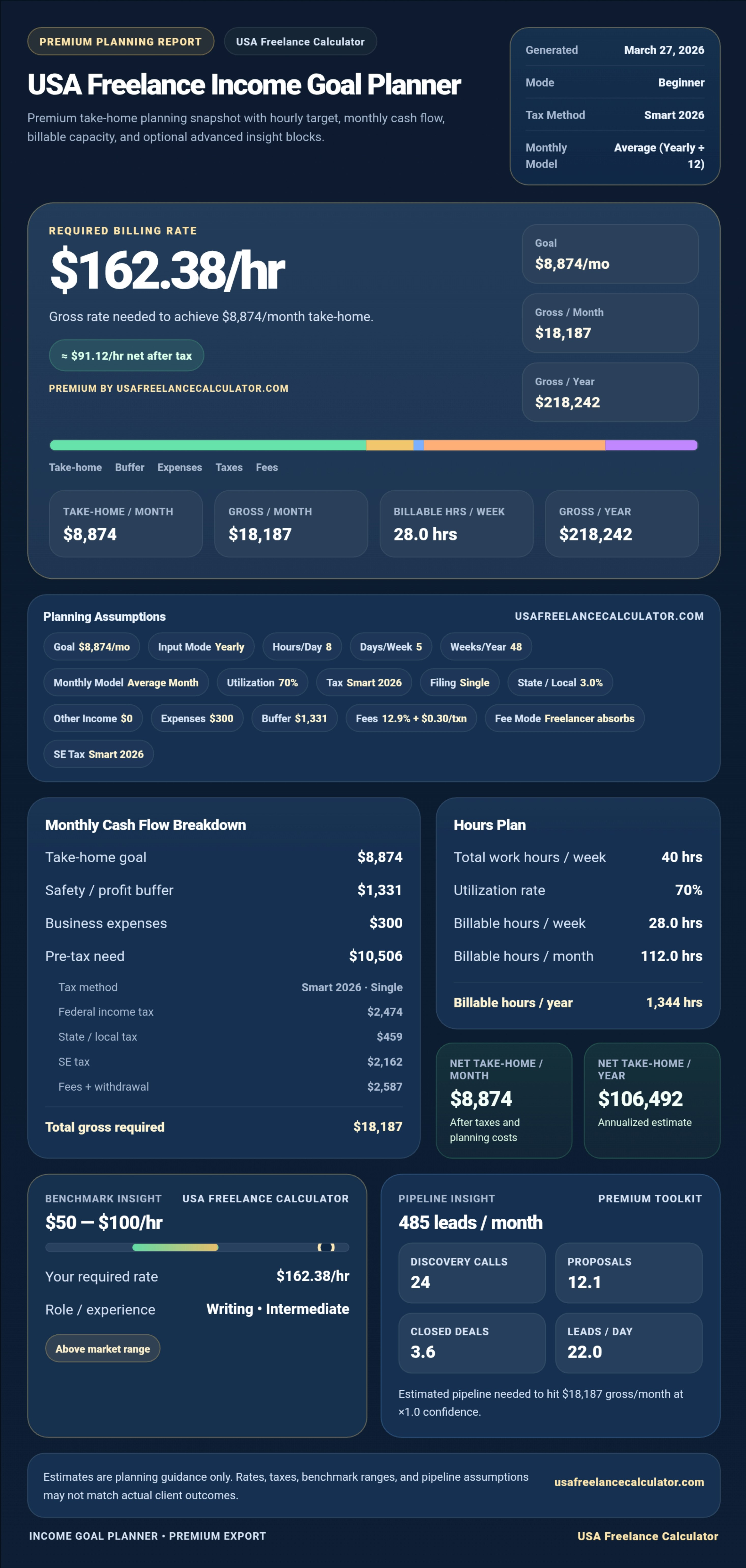Image resolution: width=746 pixels, height=1568 pixels.
Task: Click the Pre-tax need $10,506 value
Action: (x=375, y=956)
